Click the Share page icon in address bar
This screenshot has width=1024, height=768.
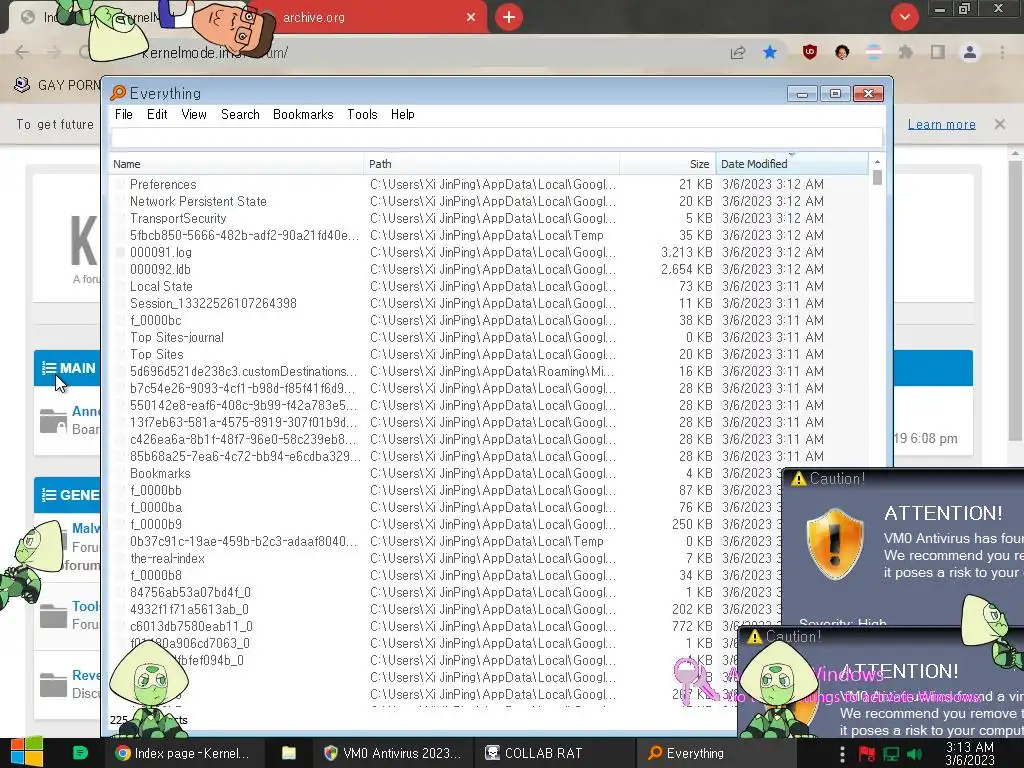click(x=738, y=53)
